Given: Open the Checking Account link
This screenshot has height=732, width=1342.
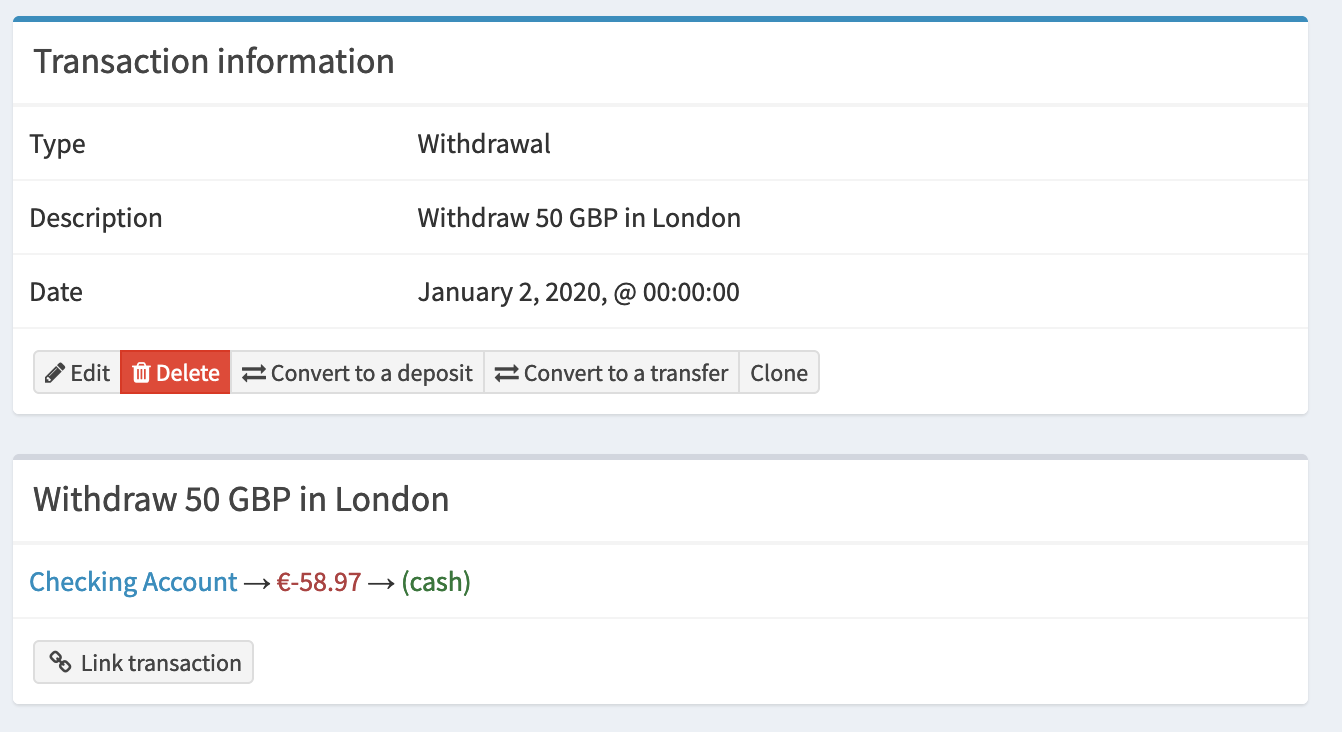Looking at the screenshot, I should (x=133, y=581).
